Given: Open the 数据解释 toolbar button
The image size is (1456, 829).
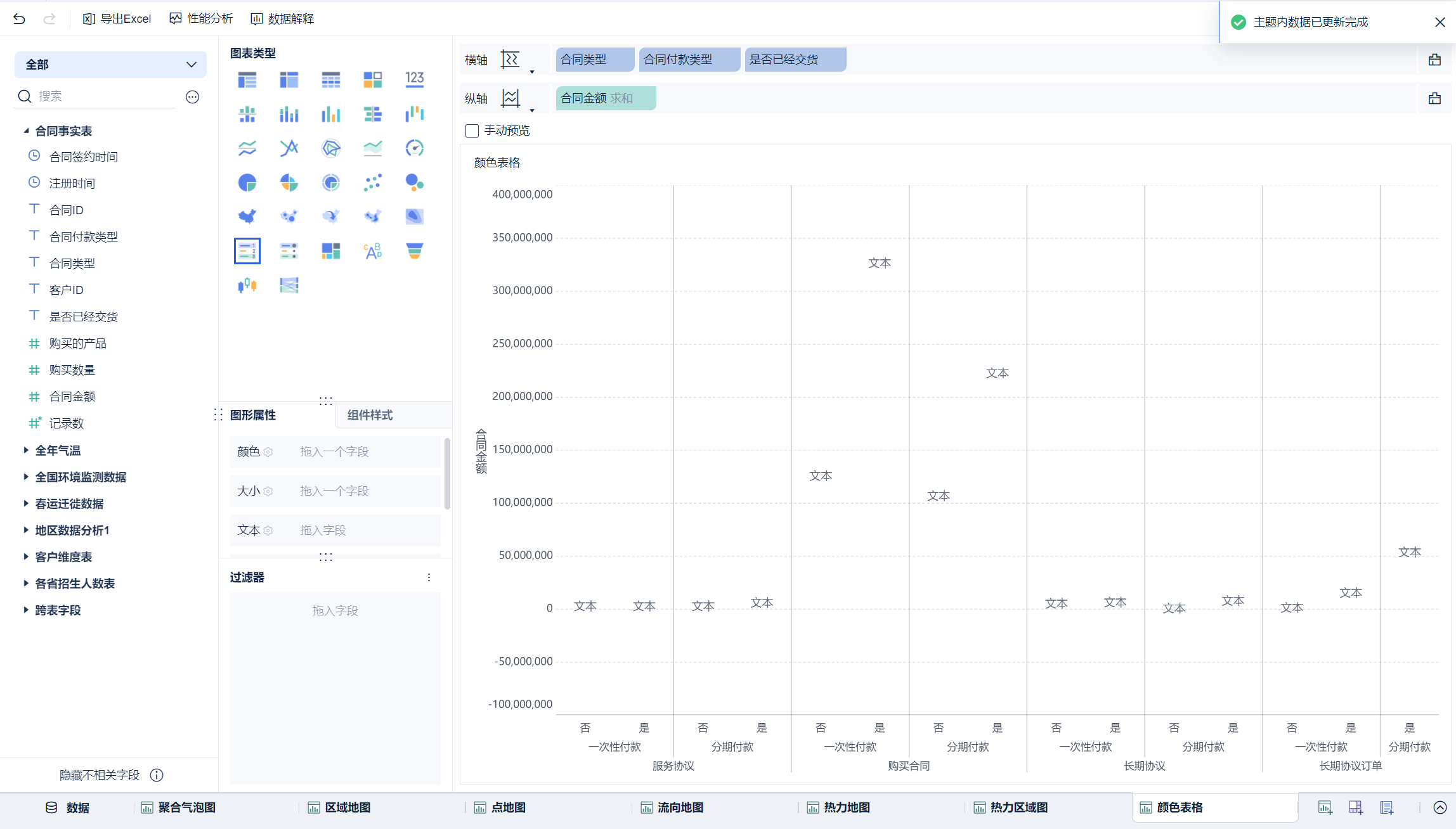Looking at the screenshot, I should 283,19.
